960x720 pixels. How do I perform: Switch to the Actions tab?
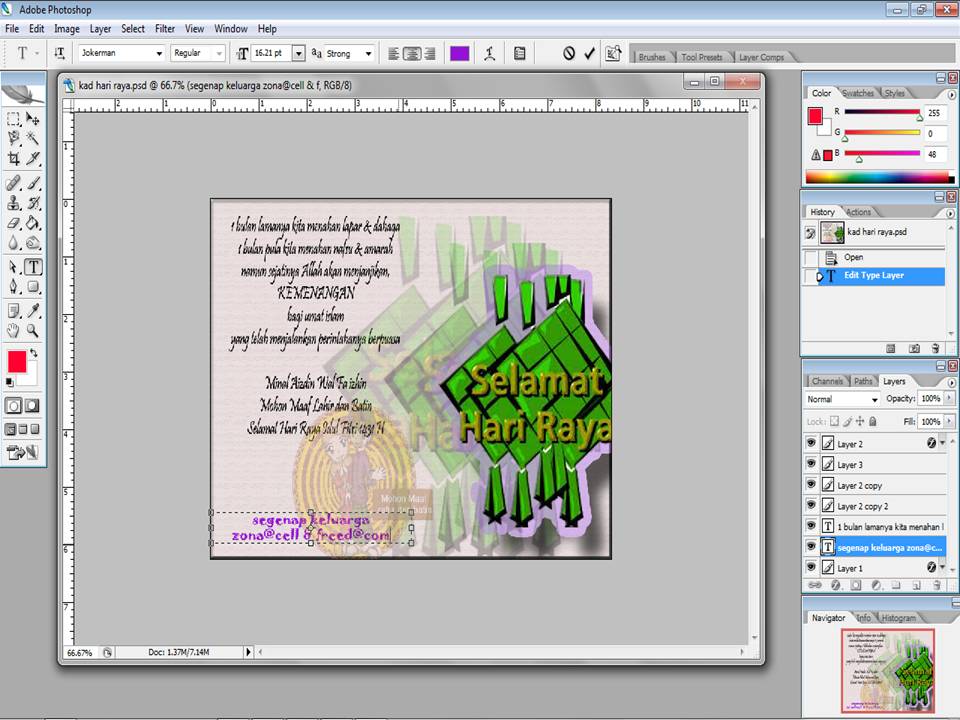tap(858, 212)
